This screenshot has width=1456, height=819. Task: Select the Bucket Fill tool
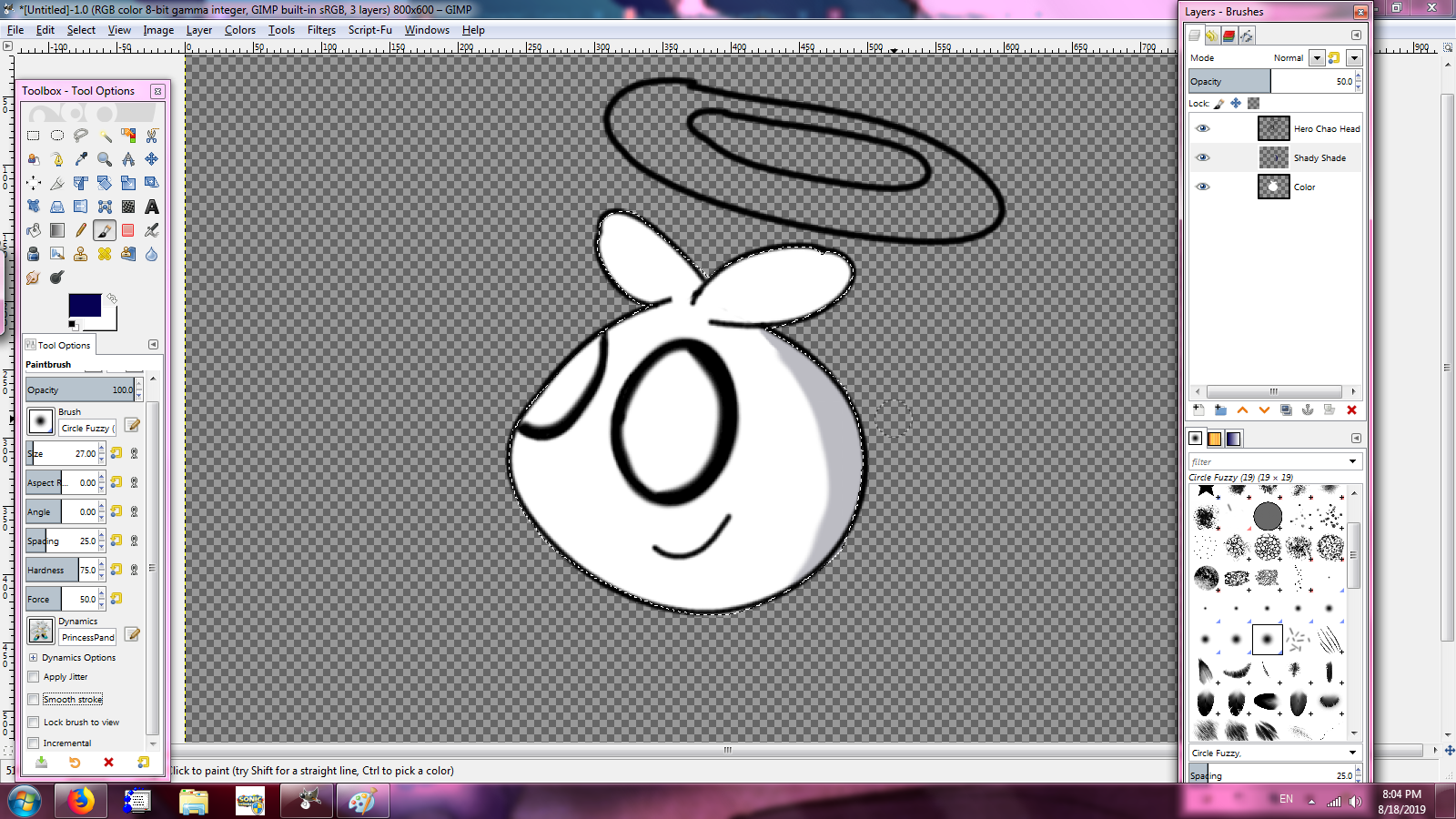pyautogui.click(x=33, y=230)
